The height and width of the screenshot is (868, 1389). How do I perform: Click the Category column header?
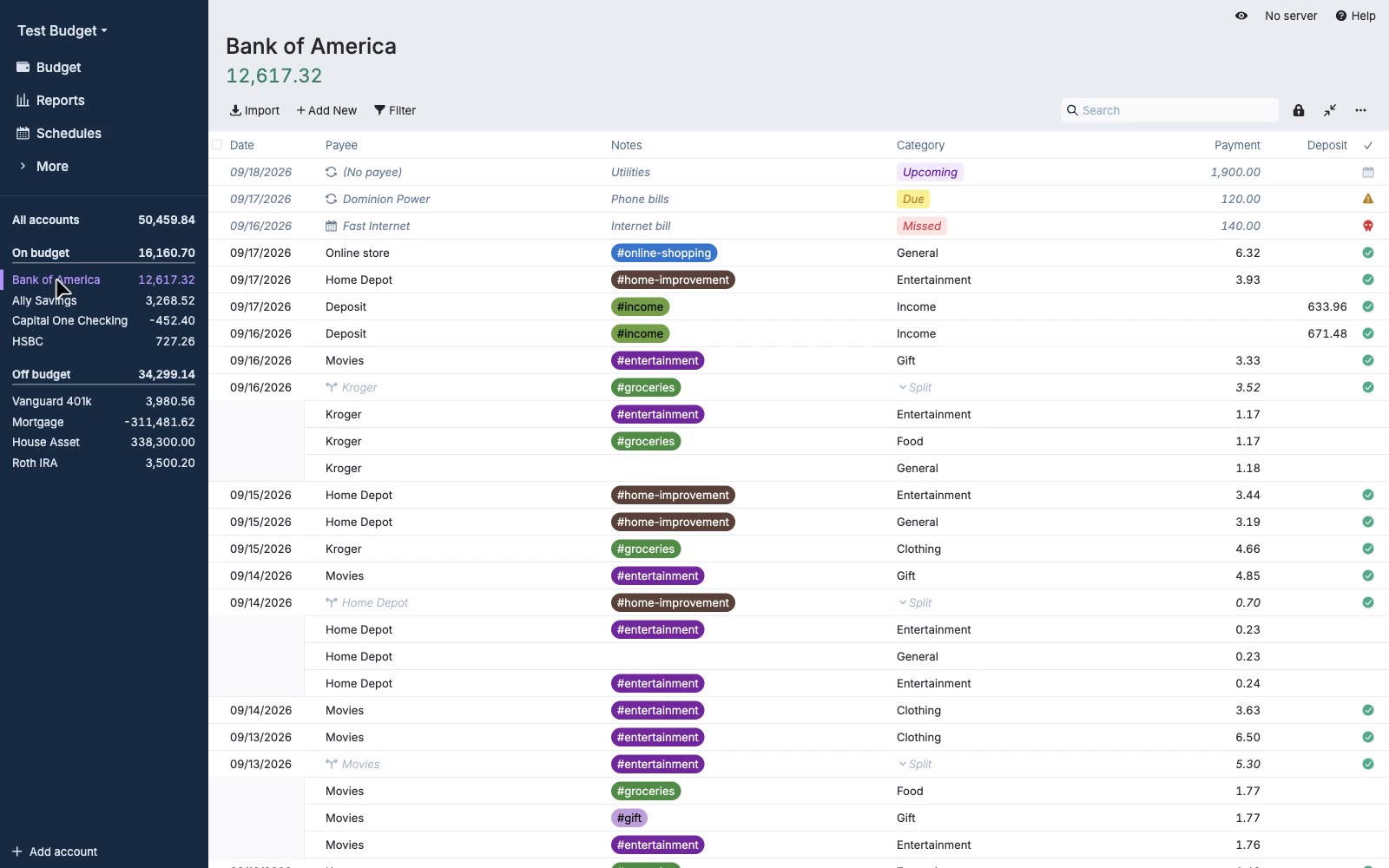(920, 145)
